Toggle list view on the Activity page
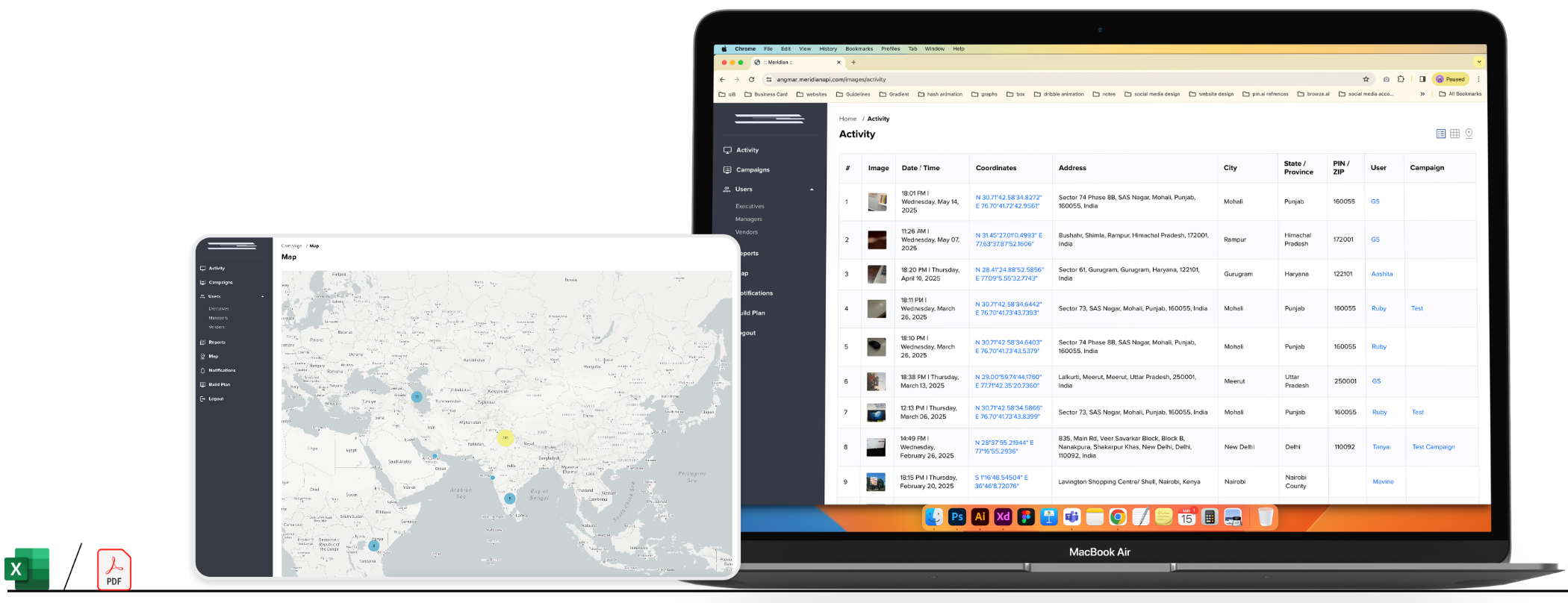Image resolution: width=1568 pixels, height=603 pixels. coord(1440,134)
